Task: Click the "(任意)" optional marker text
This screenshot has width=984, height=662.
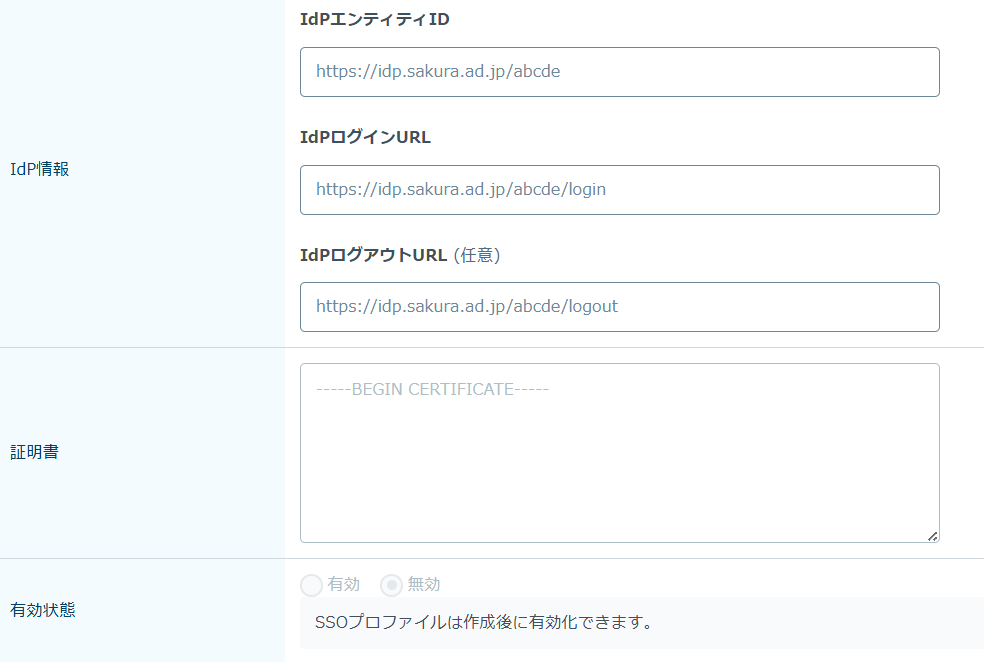Action: click(x=477, y=255)
